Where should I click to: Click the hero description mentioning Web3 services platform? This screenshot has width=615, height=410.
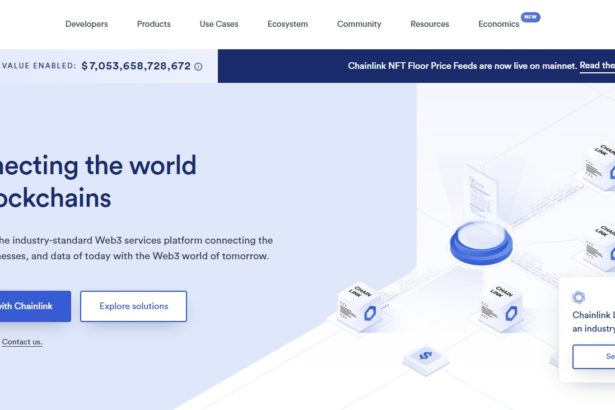136,248
